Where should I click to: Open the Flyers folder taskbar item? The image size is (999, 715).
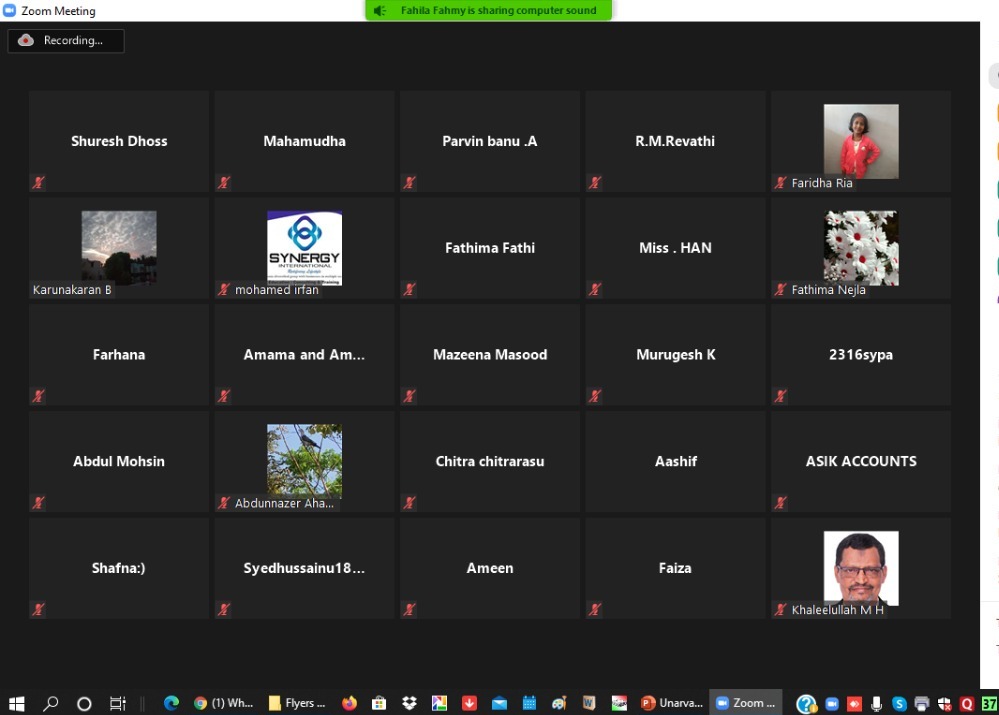(297, 703)
